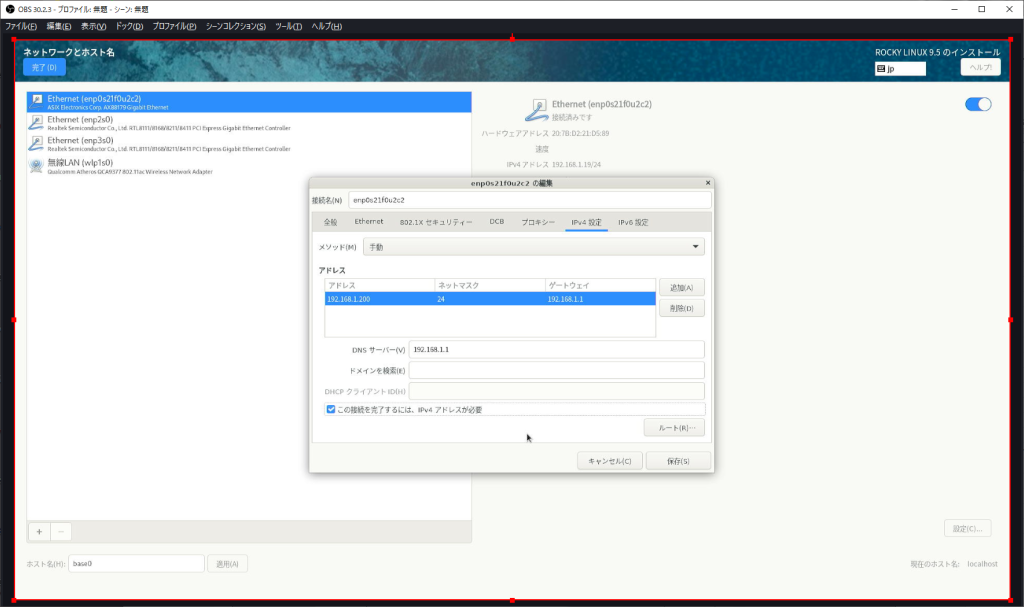This screenshot has width=1024, height=607.
Task: Click the keyboard layout jp indicator
Action: [x=900, y=69]
